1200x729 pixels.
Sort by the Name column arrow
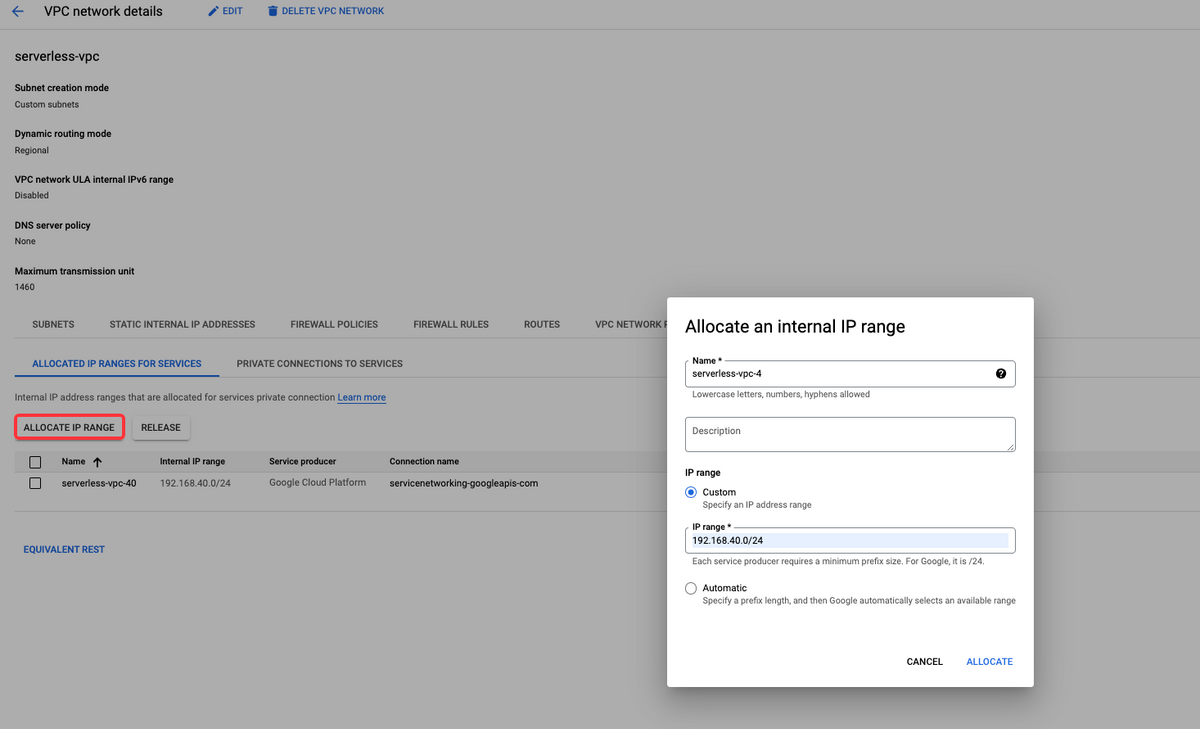click(97, 462)
